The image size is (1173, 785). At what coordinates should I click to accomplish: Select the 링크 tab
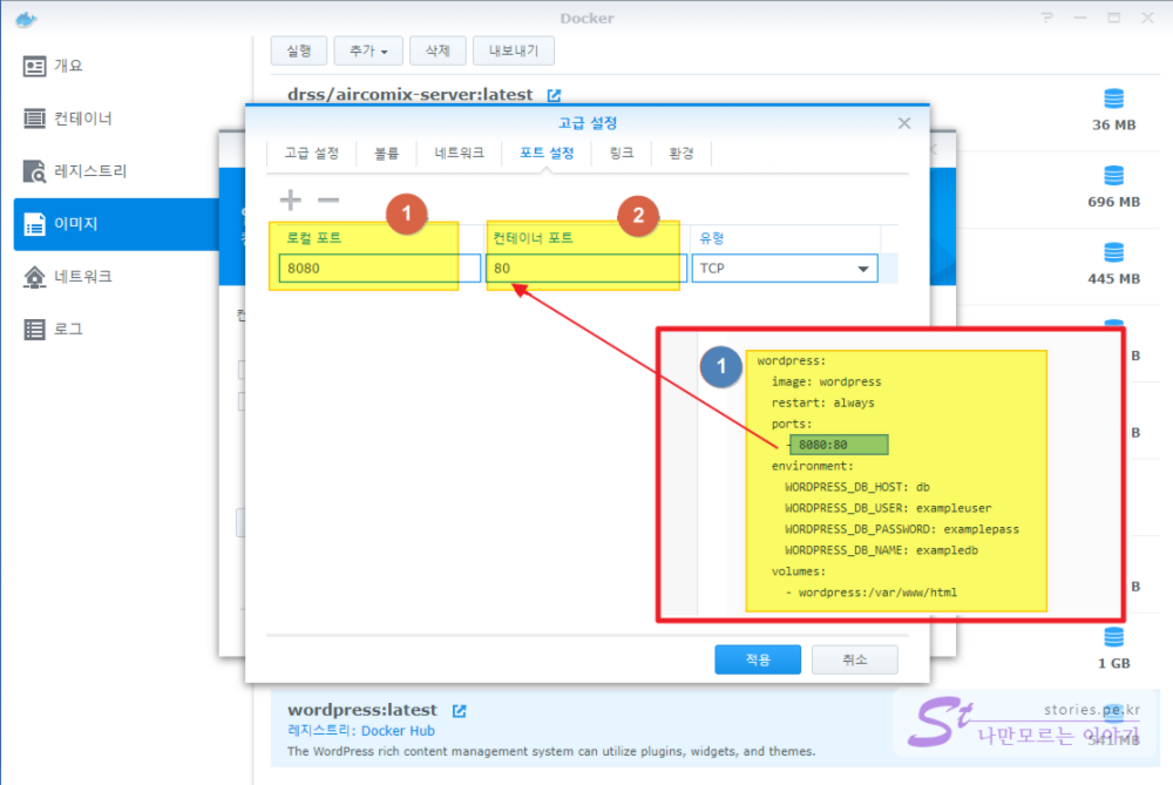(621, 153)
